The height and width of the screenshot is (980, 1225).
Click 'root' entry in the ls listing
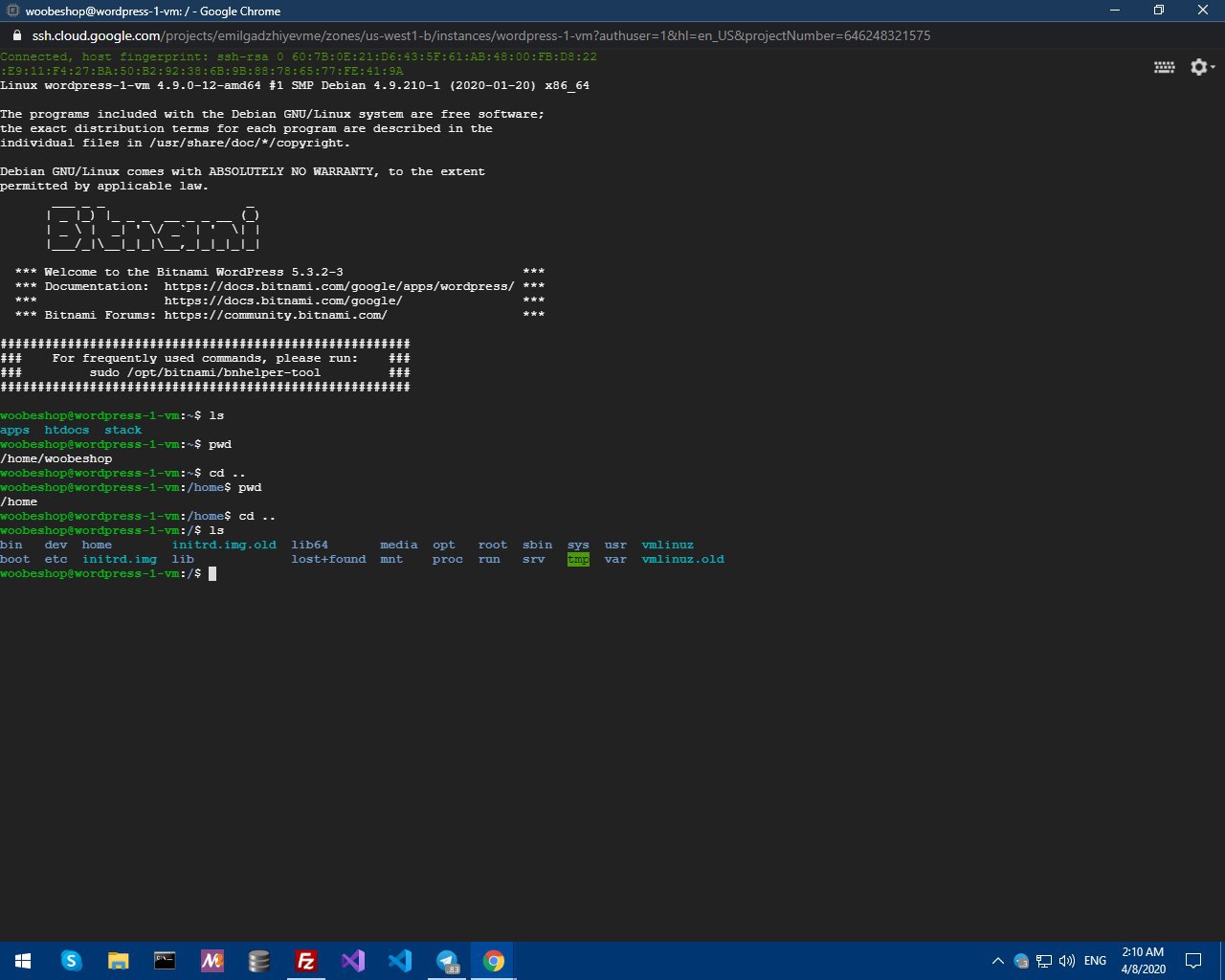[493, 545]
